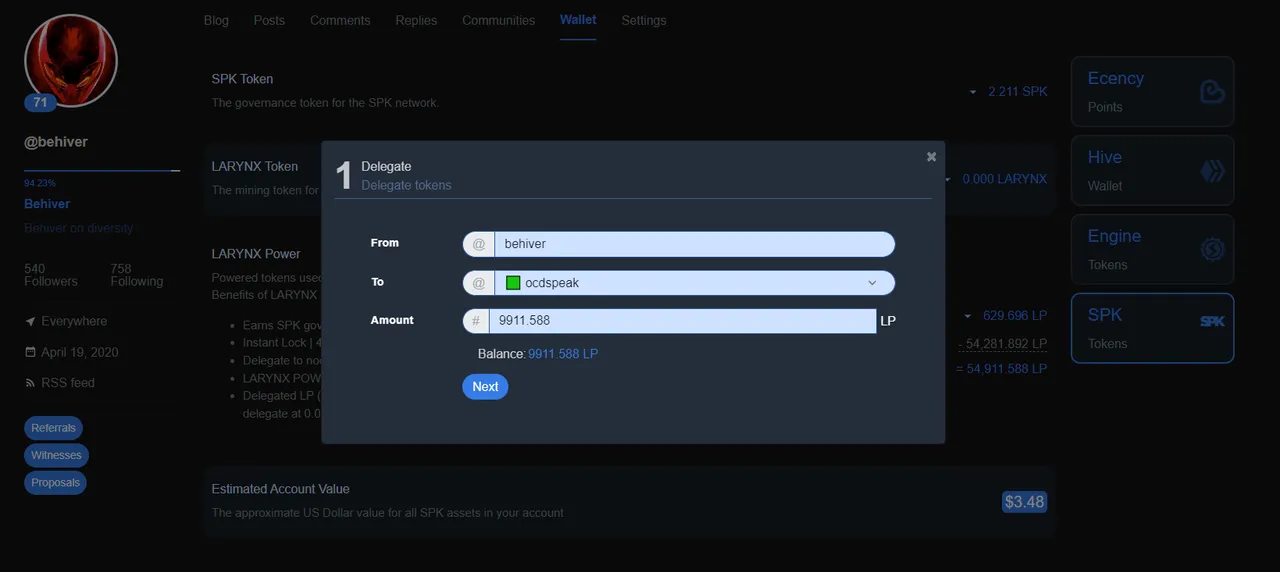Click the - 54,281.892 LP value

pos(1002,343)
